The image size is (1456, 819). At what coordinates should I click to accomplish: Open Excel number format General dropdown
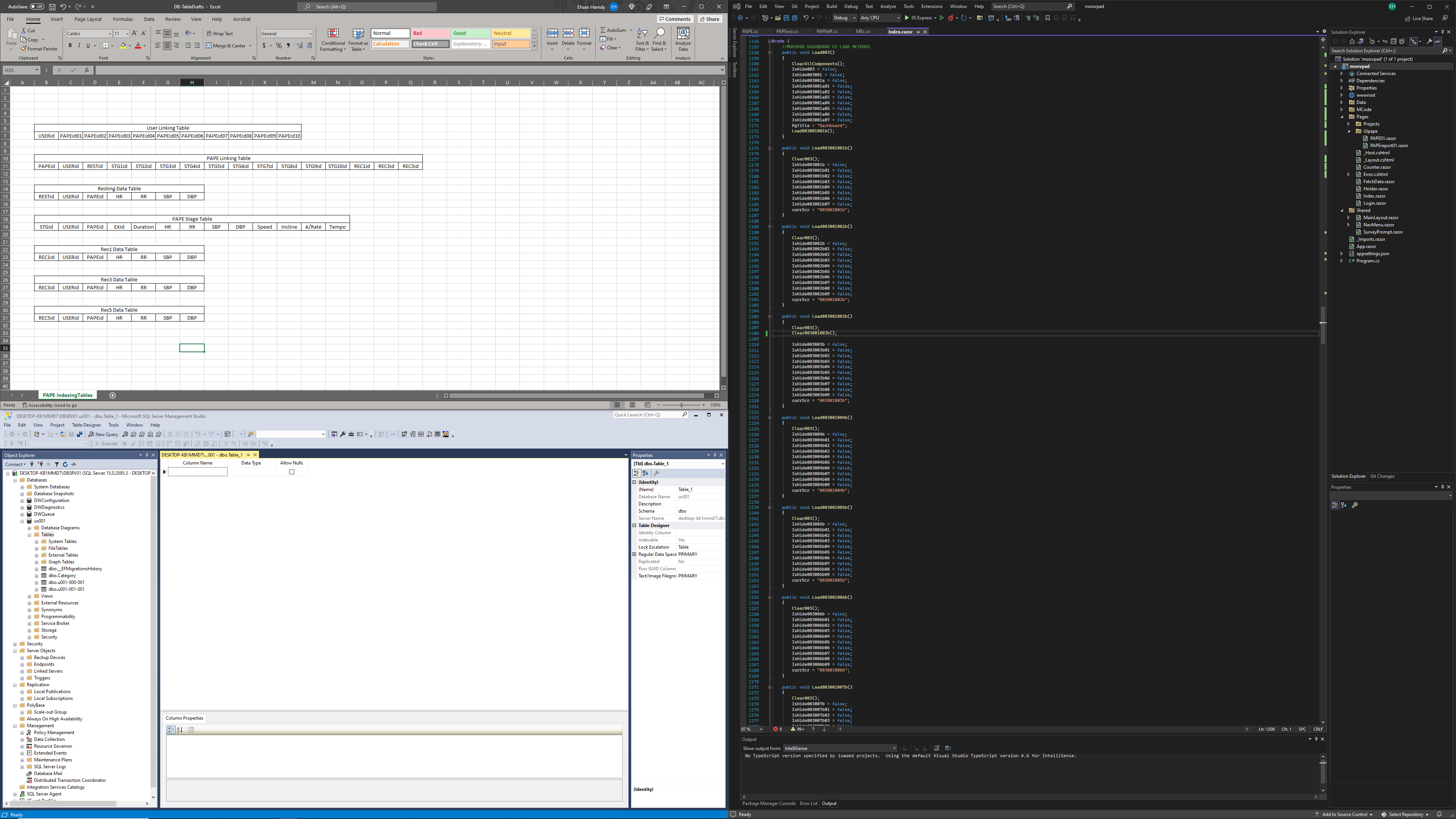(310, 33)
